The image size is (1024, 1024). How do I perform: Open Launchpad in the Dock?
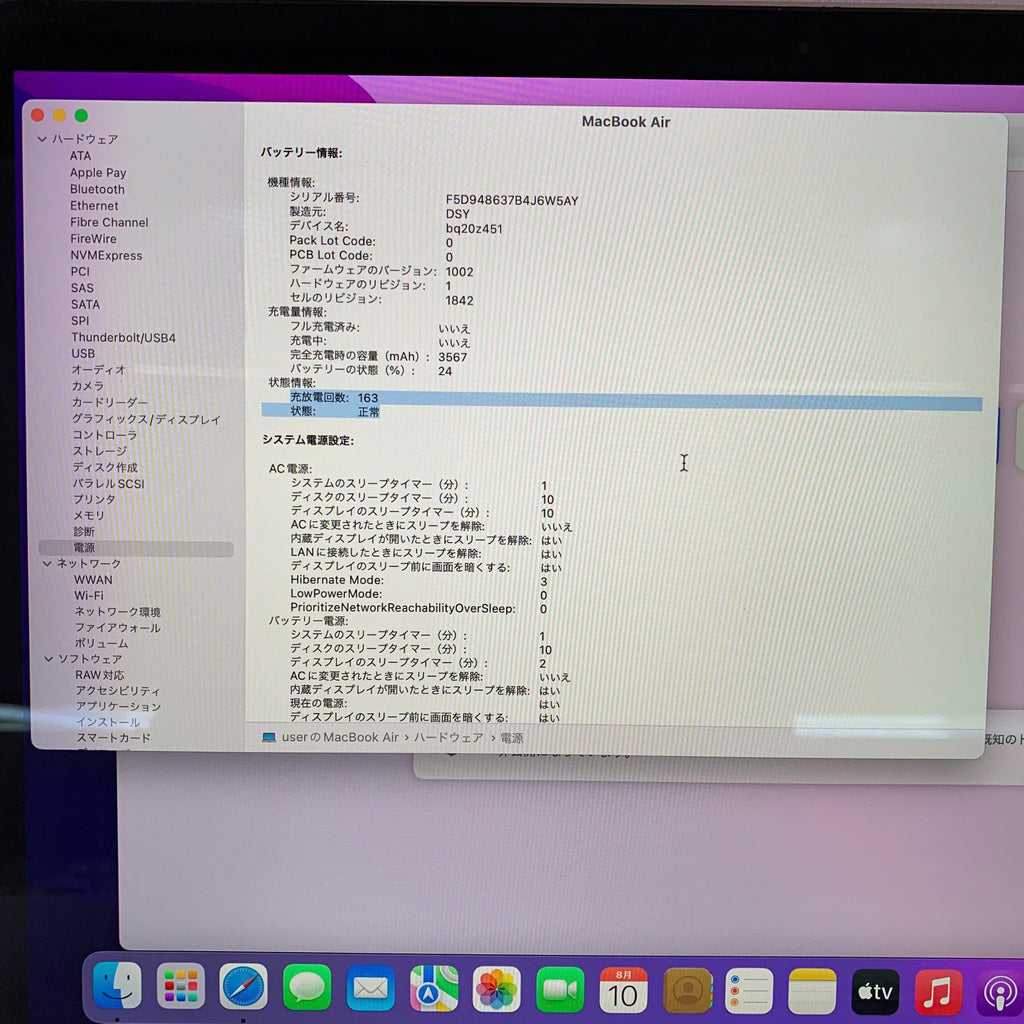[x=181, y=986]
